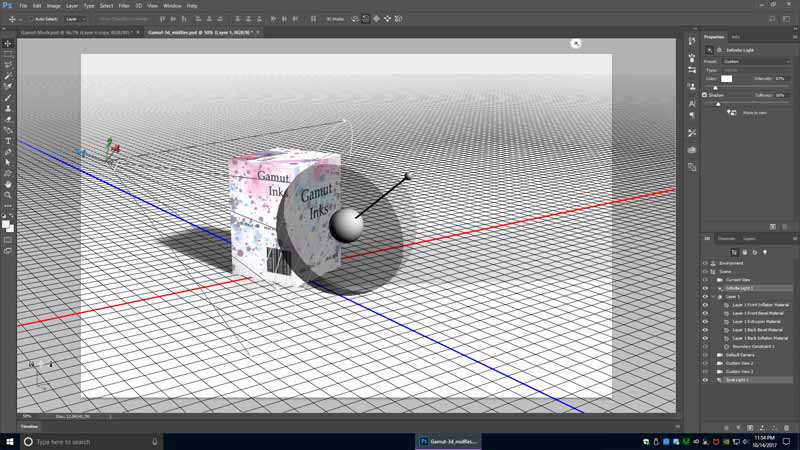
Task: Select the Lasso tool
Action: 8,65
